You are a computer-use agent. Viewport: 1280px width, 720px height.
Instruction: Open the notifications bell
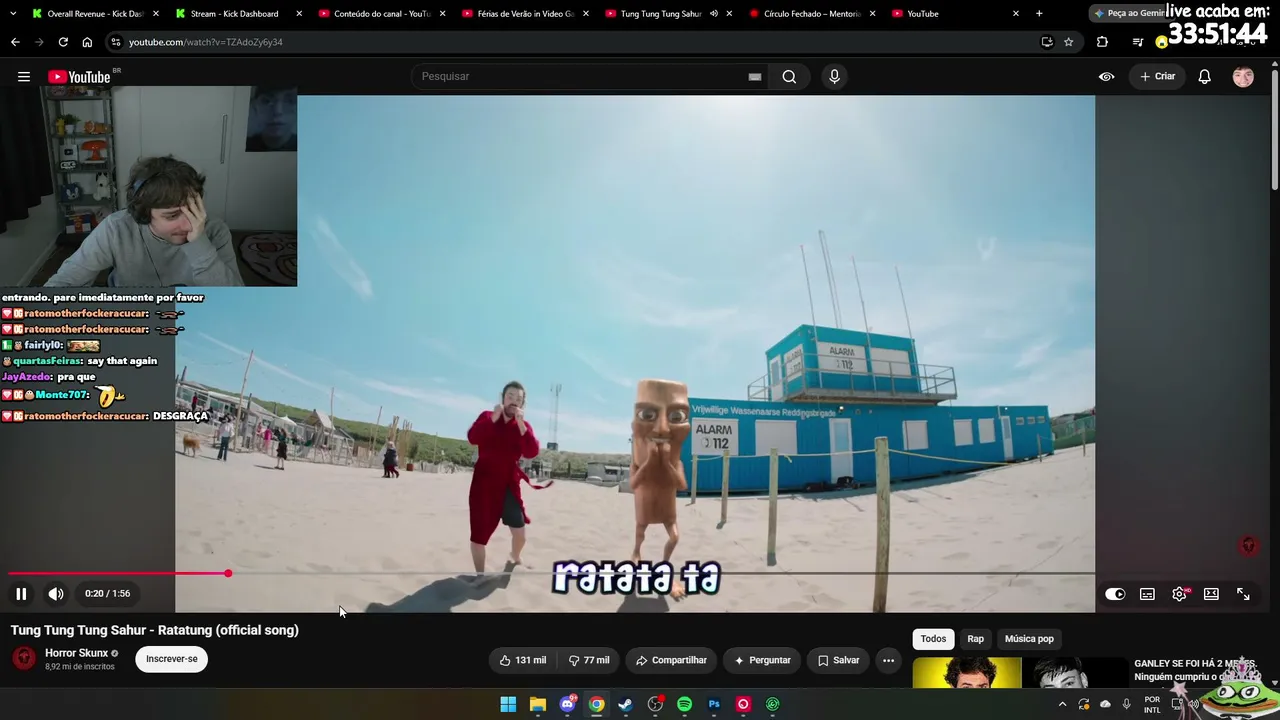coord(1205,77)
